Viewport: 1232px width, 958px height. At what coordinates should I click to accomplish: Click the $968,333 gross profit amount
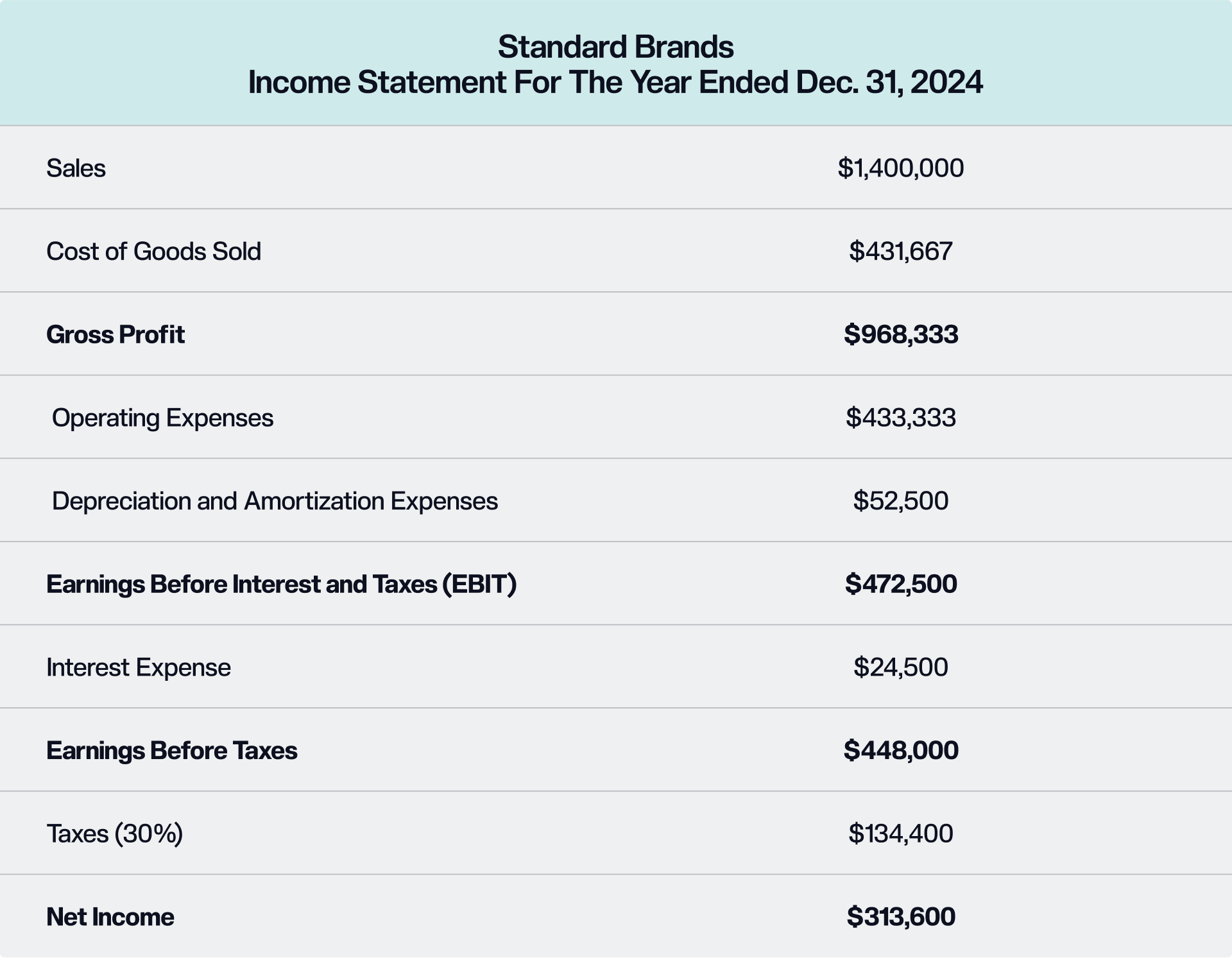click(x=900, y=335)
